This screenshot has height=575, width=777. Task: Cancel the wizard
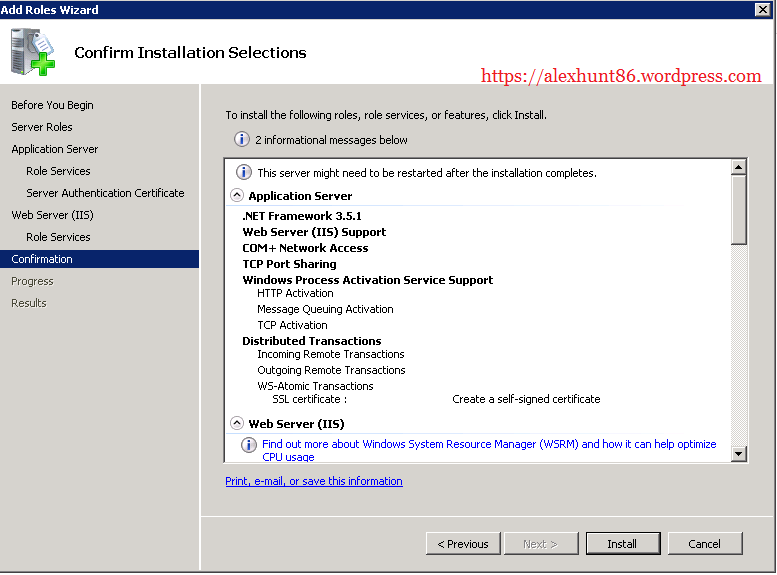click(x=704, y=544)
